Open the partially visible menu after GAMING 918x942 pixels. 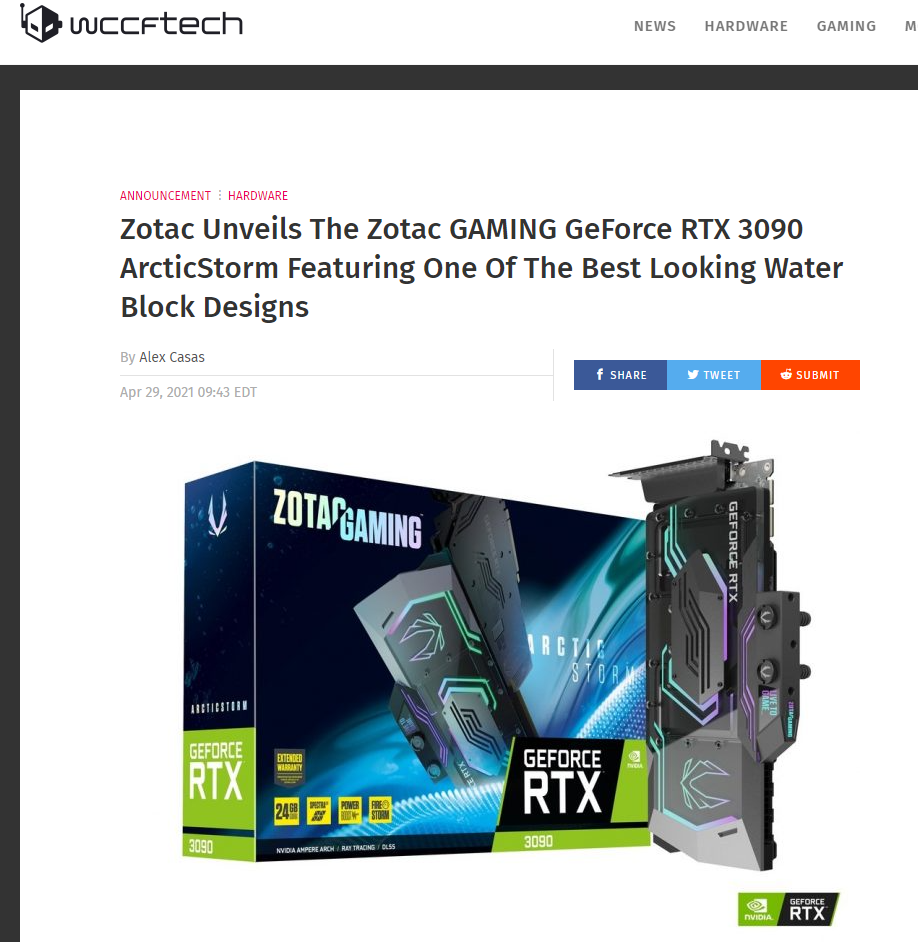tap(911, 26)
